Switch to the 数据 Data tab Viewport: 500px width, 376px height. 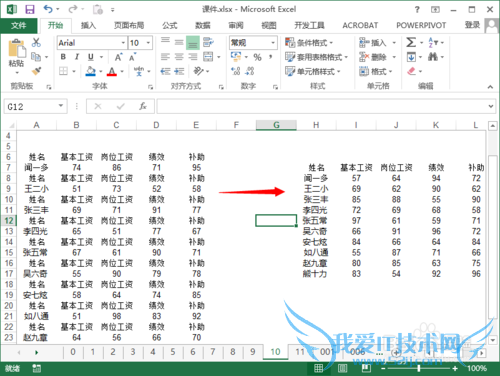point(203,25)
